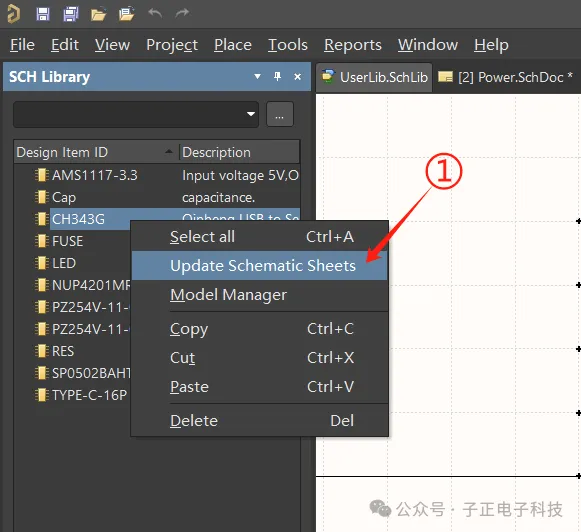
Task: Click the UserLib.SchLib tab library icon
Action: coord(328,76)
